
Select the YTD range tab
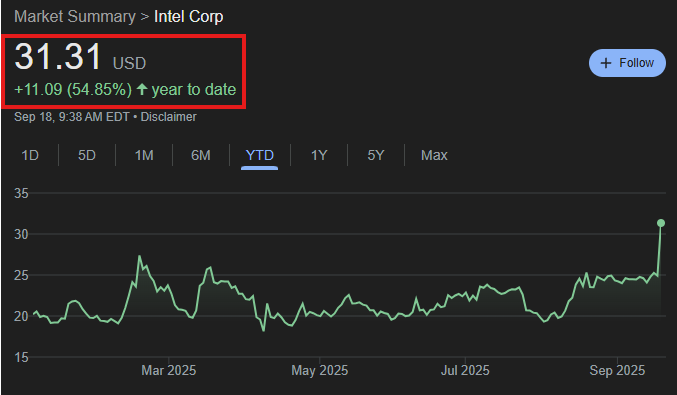259,155
